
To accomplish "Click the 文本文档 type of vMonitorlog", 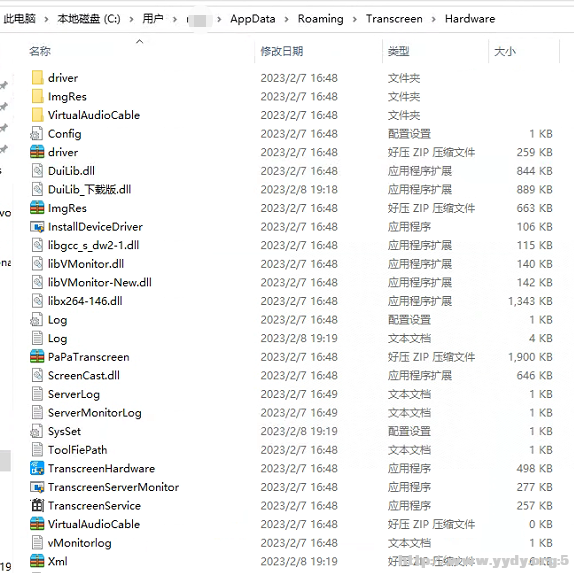I will [409, 543].
